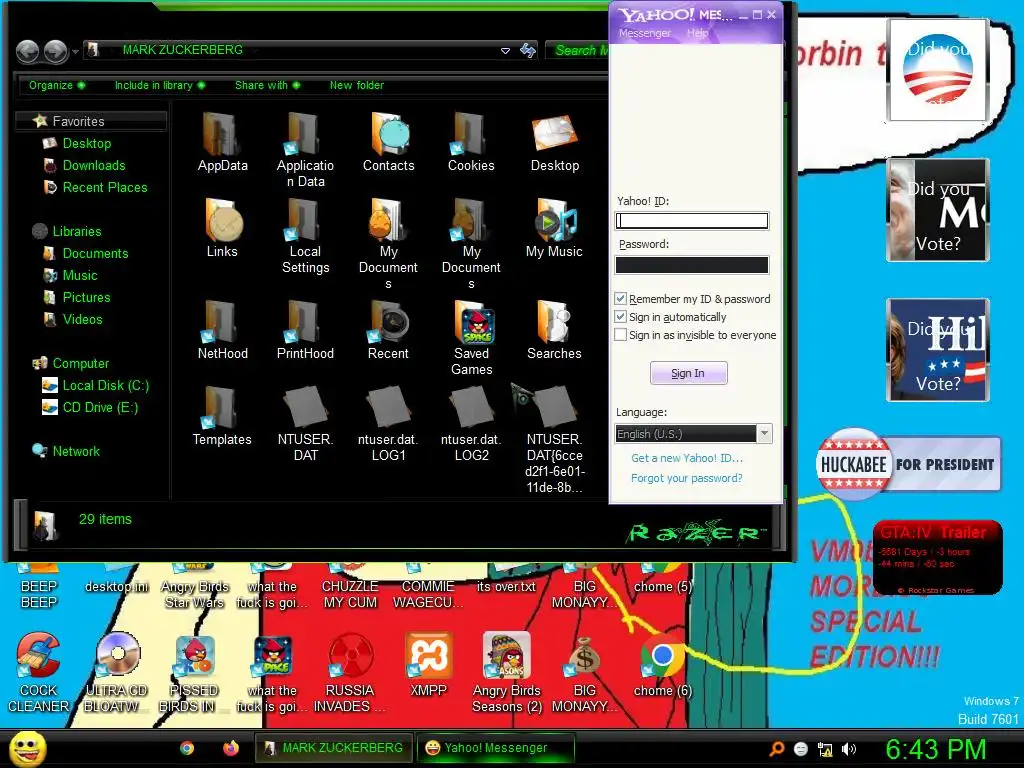Enable Sign in as invisible to everyone

click(620, 335)
